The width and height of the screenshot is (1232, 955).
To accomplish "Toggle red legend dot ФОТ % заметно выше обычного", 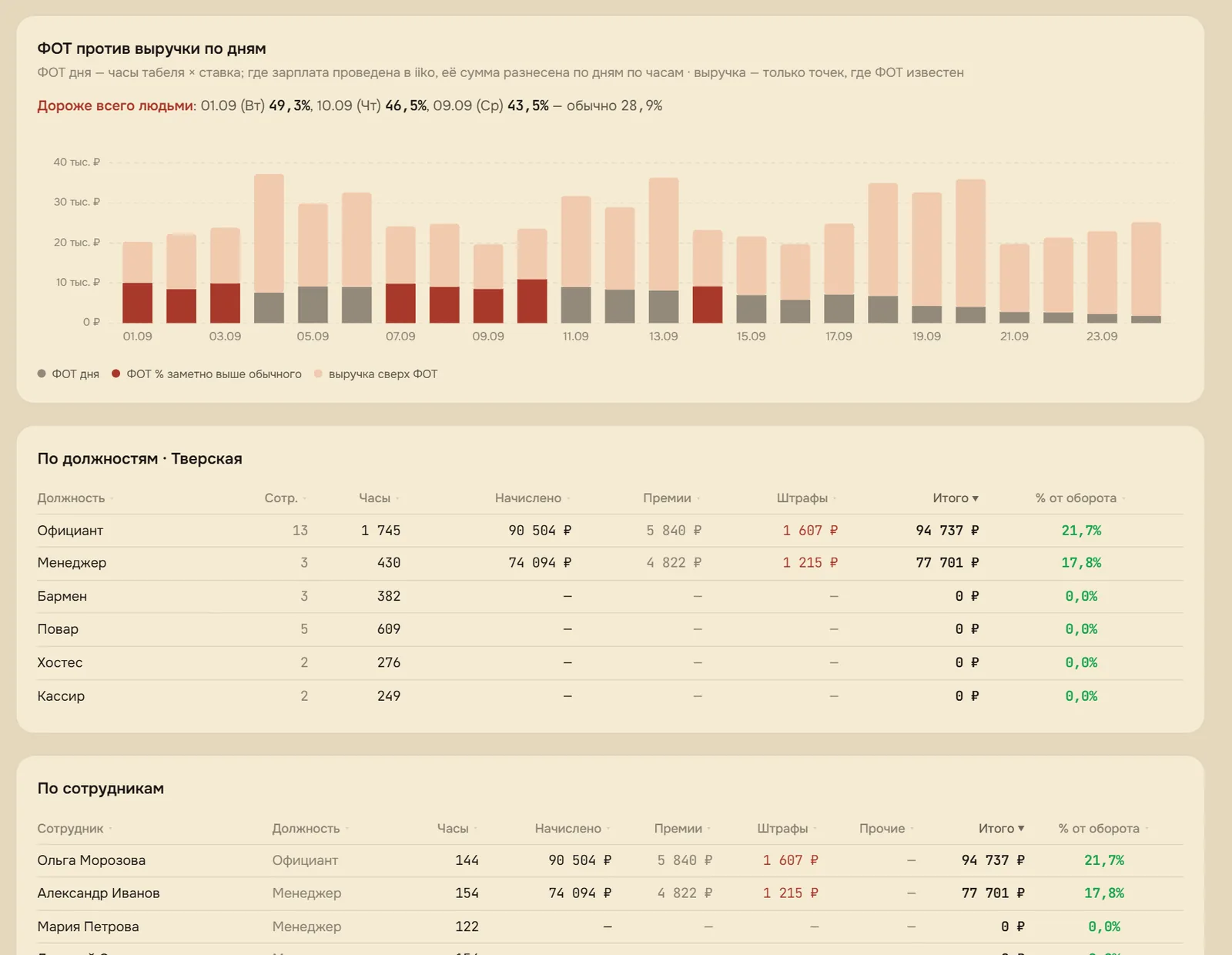I will (x=115, y=374).
